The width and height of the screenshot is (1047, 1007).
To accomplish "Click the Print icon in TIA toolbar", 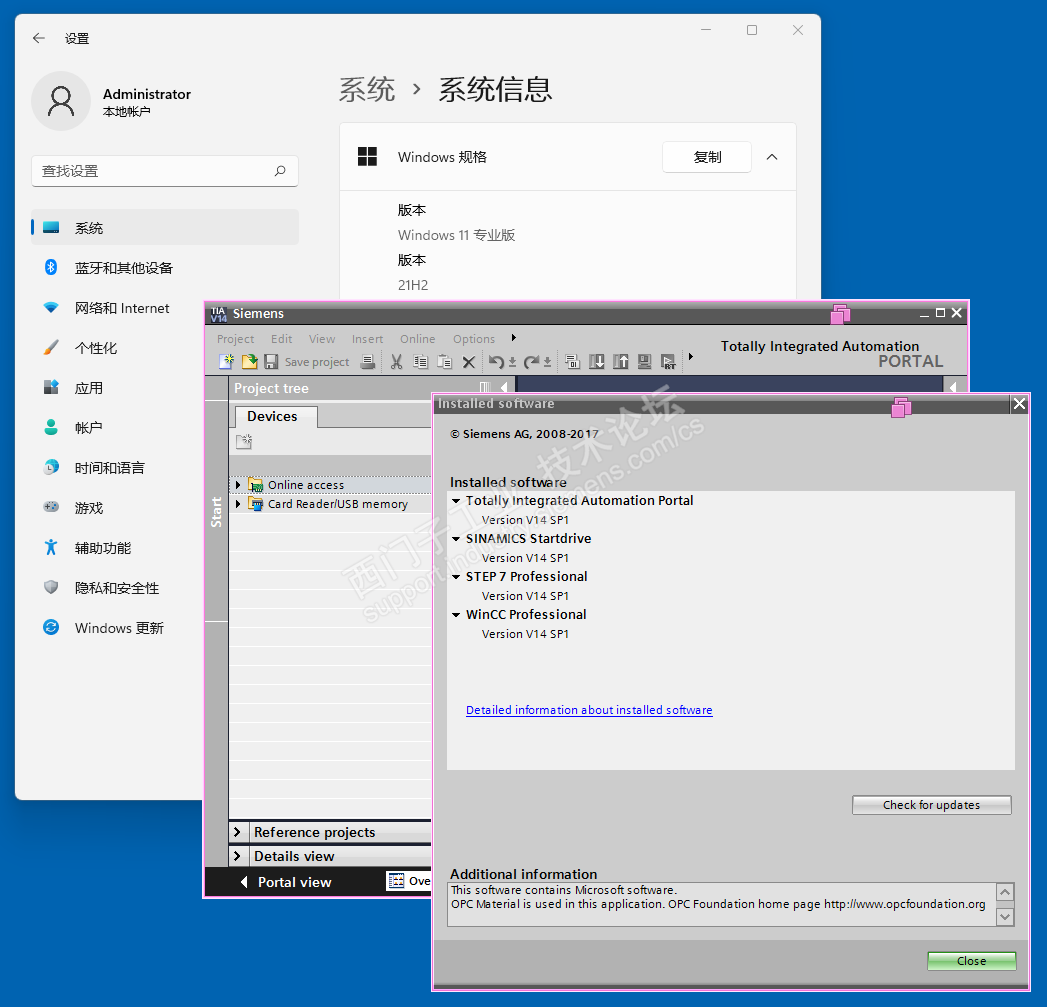I will (x=367, y=362).
